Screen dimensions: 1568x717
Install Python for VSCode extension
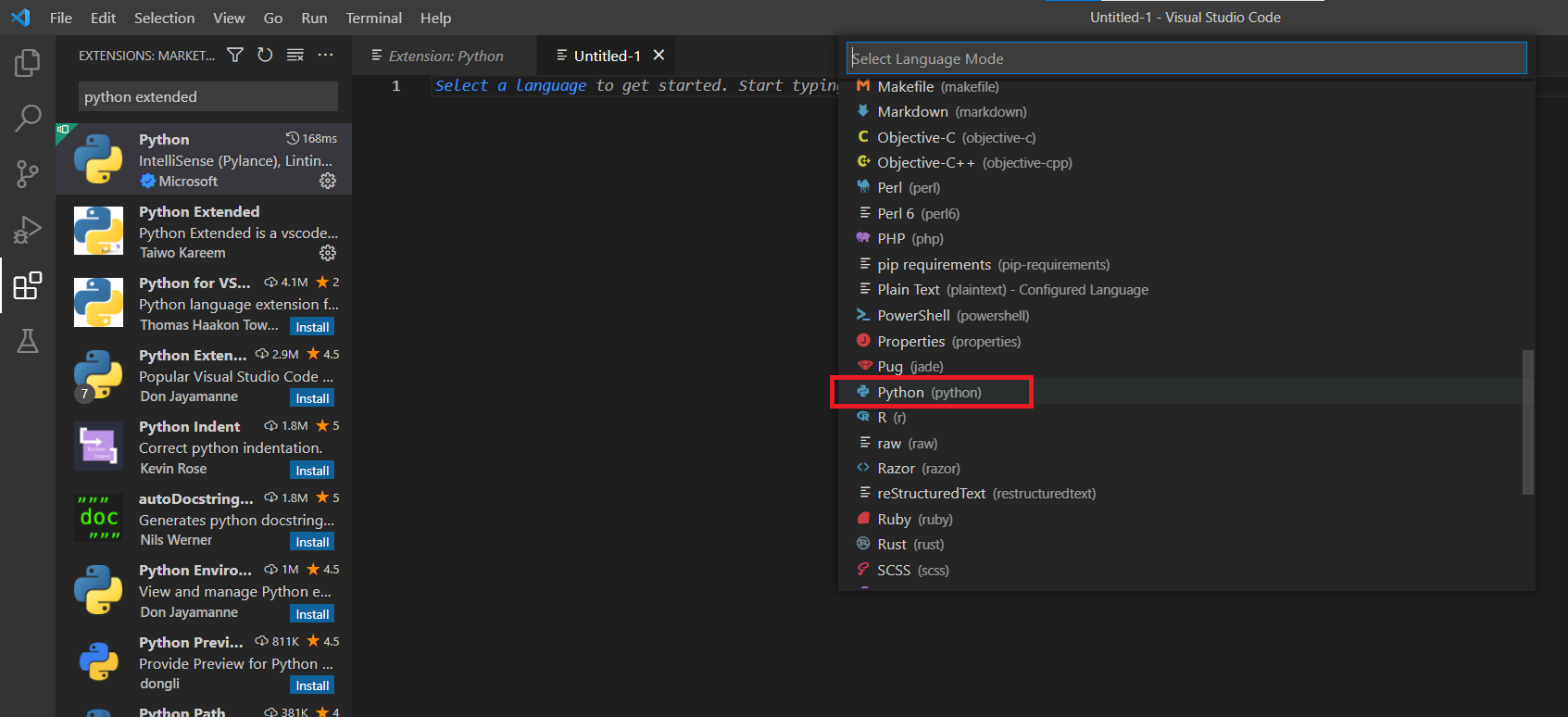[x=312, y=327]
